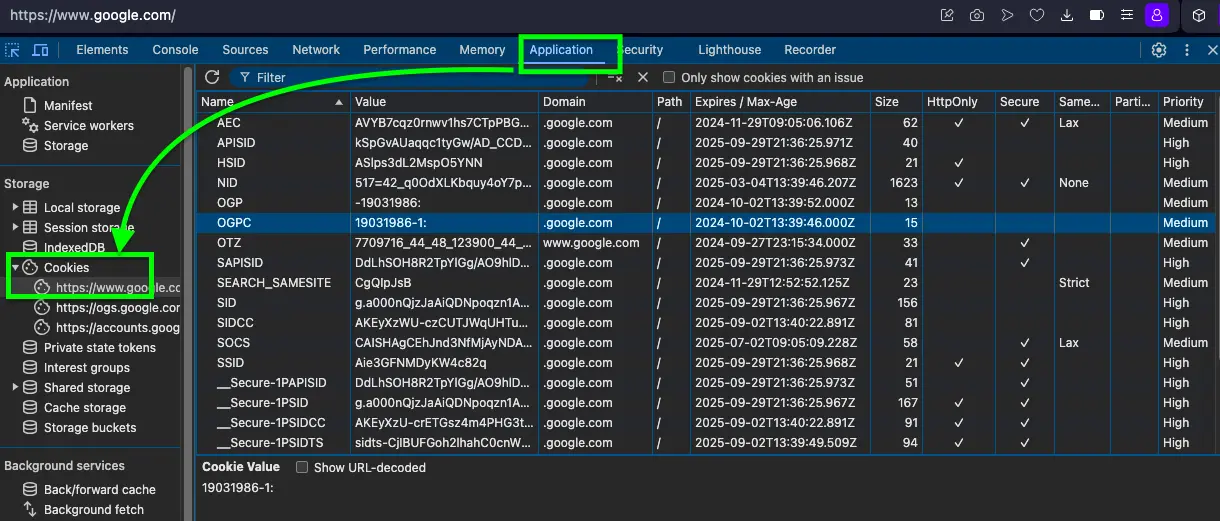The width and height of the screenshot is (1220, 521).
Task: Click the Cache storage database icon
Action: [30, 407]
